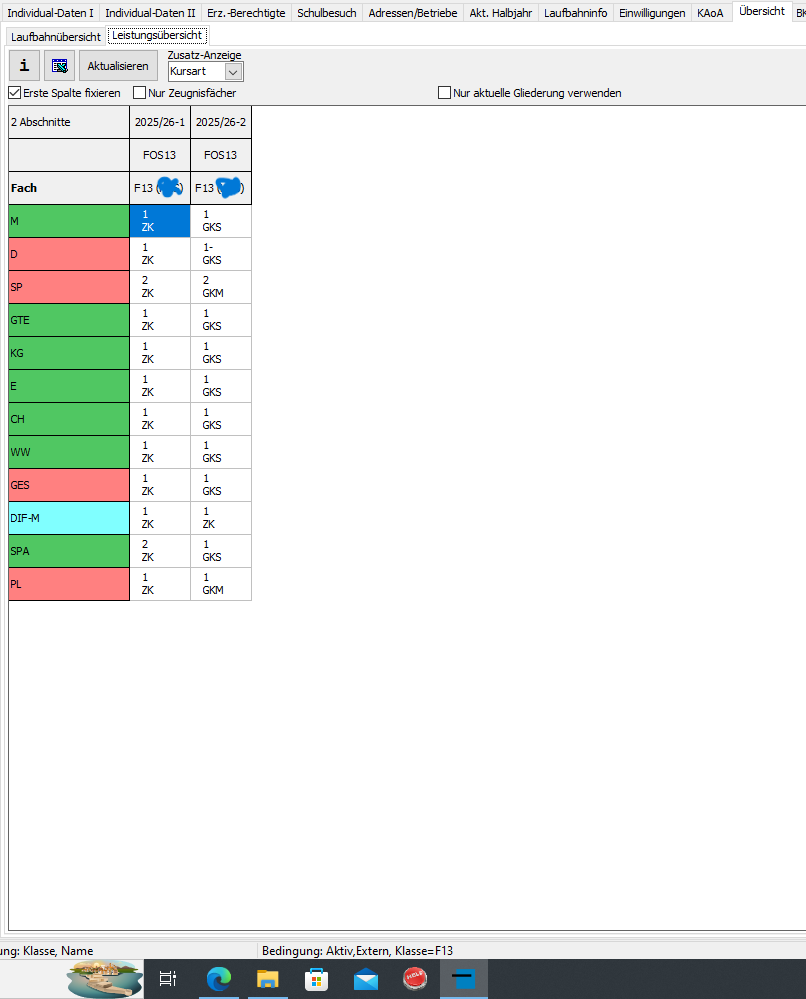Click the WW subject cell
806x999 pixels.
pyautogui.click(x=69, y=452)
